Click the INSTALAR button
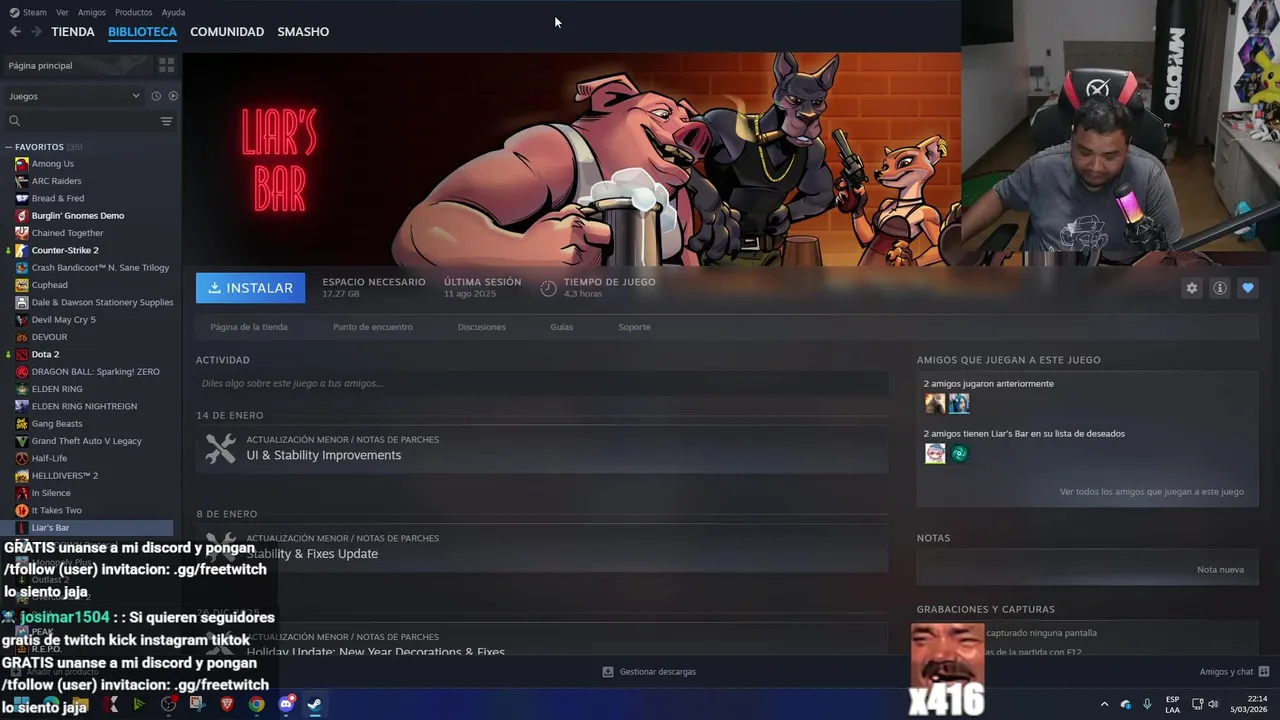The width and height of the screenshot is (1280, 720). [250, 288]
